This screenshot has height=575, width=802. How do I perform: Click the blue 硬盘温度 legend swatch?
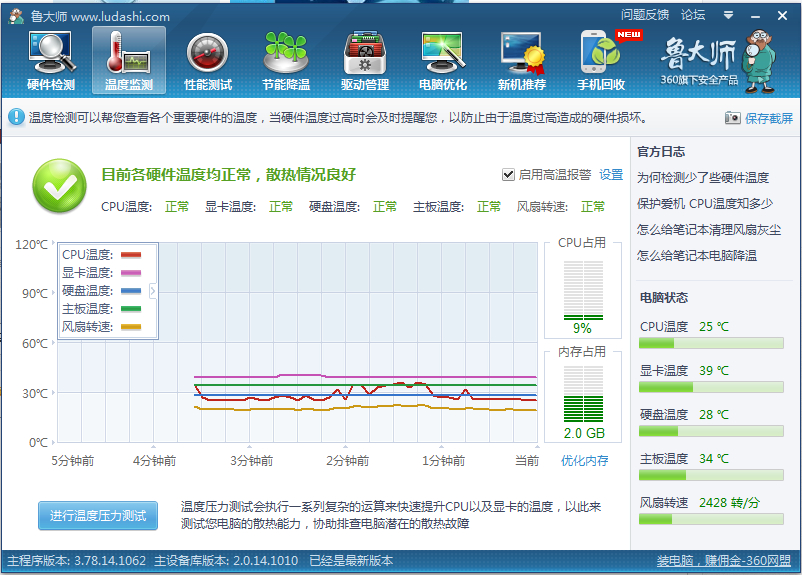pyautogui.click(x=131, y=291)
